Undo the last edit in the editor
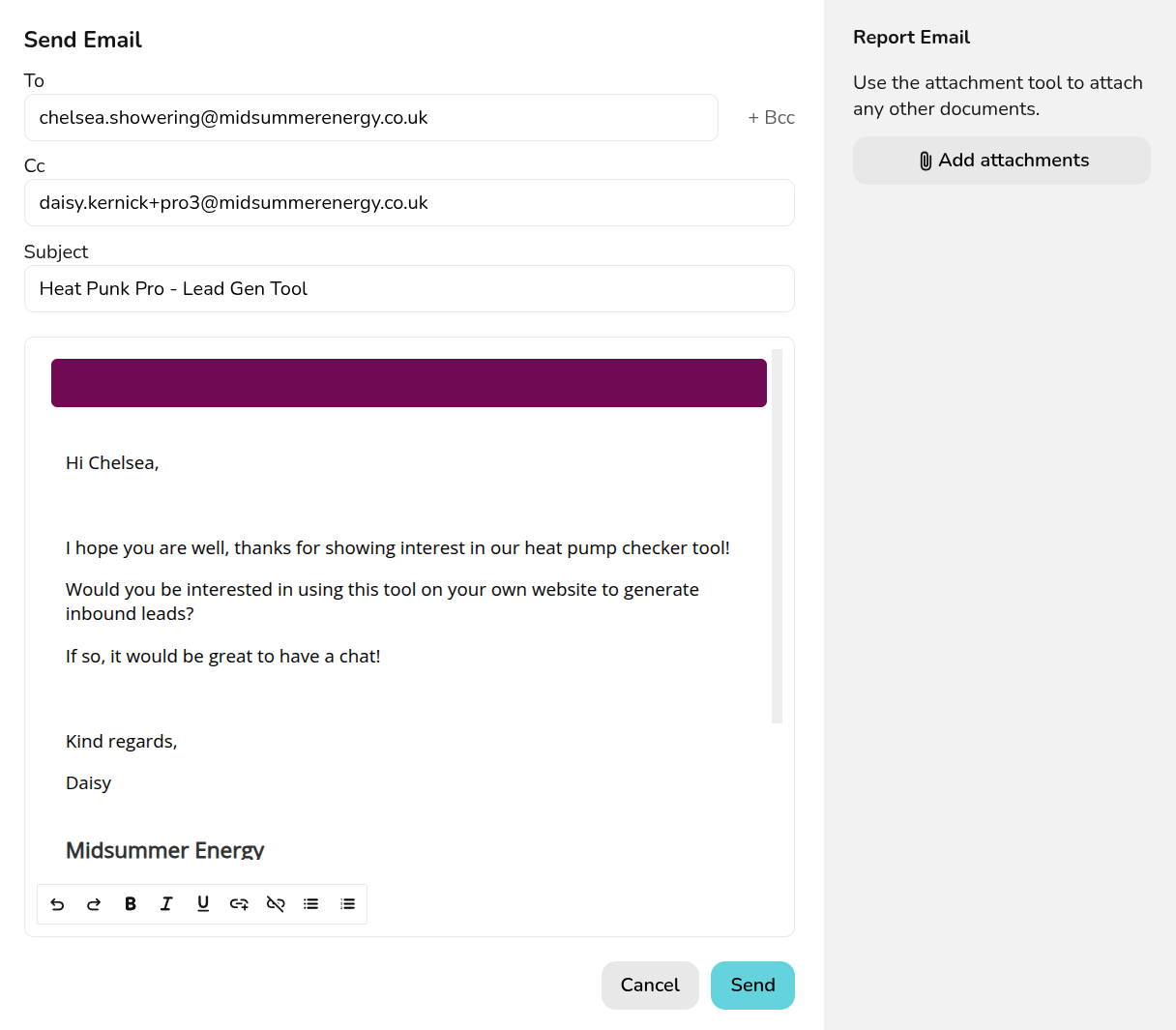Screen dimensions: 1176x1030 click(x=57, y=904)
